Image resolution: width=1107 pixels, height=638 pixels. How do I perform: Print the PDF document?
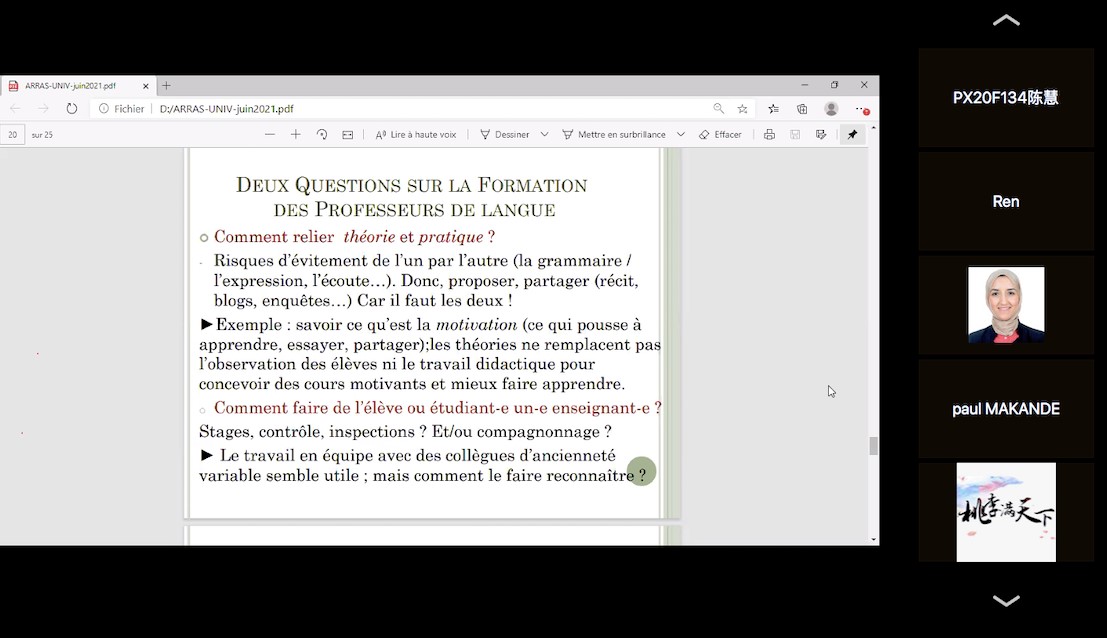(769, 134)
